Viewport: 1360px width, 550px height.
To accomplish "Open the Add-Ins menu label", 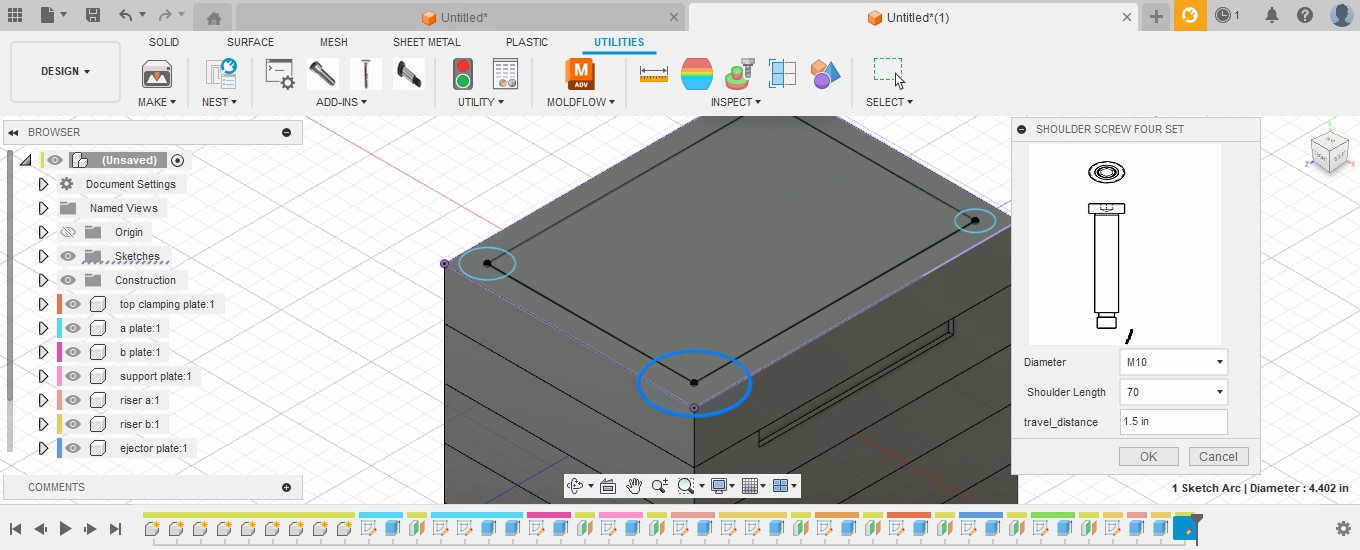I will 341,102.
